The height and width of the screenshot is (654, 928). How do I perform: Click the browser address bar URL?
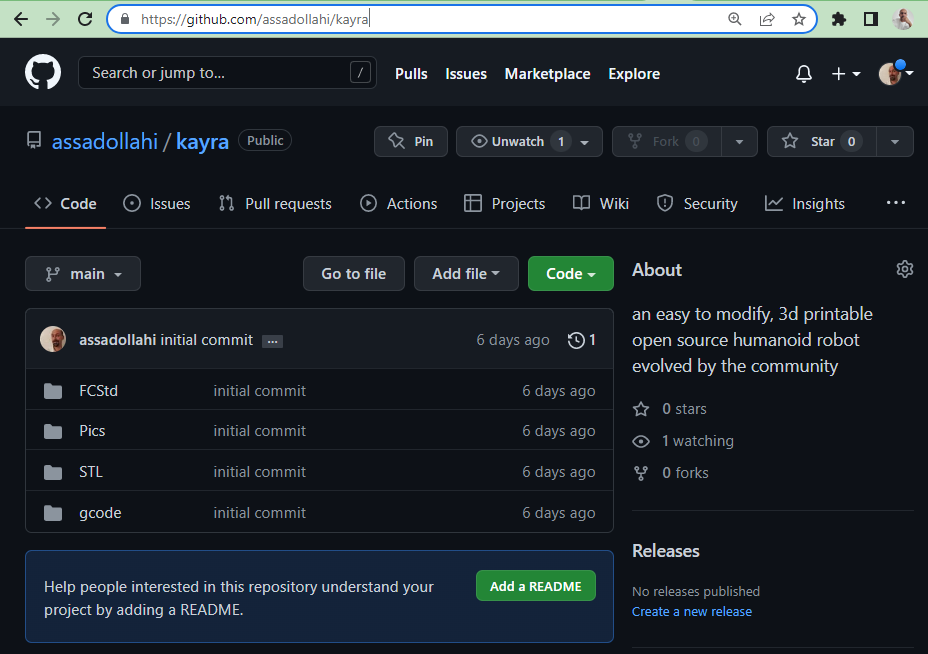click(x=254, y=19)
